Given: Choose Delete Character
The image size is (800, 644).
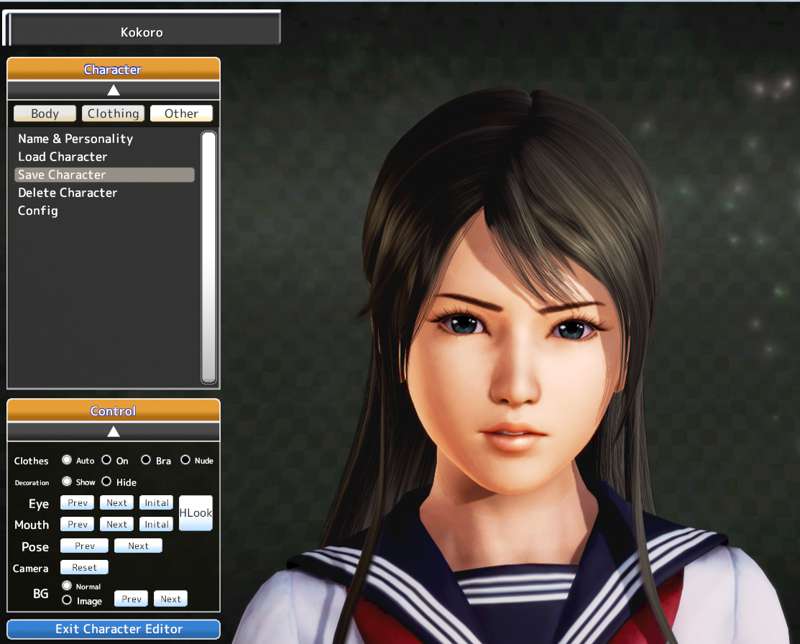Looking at the screenshot, I should point(67,192).
